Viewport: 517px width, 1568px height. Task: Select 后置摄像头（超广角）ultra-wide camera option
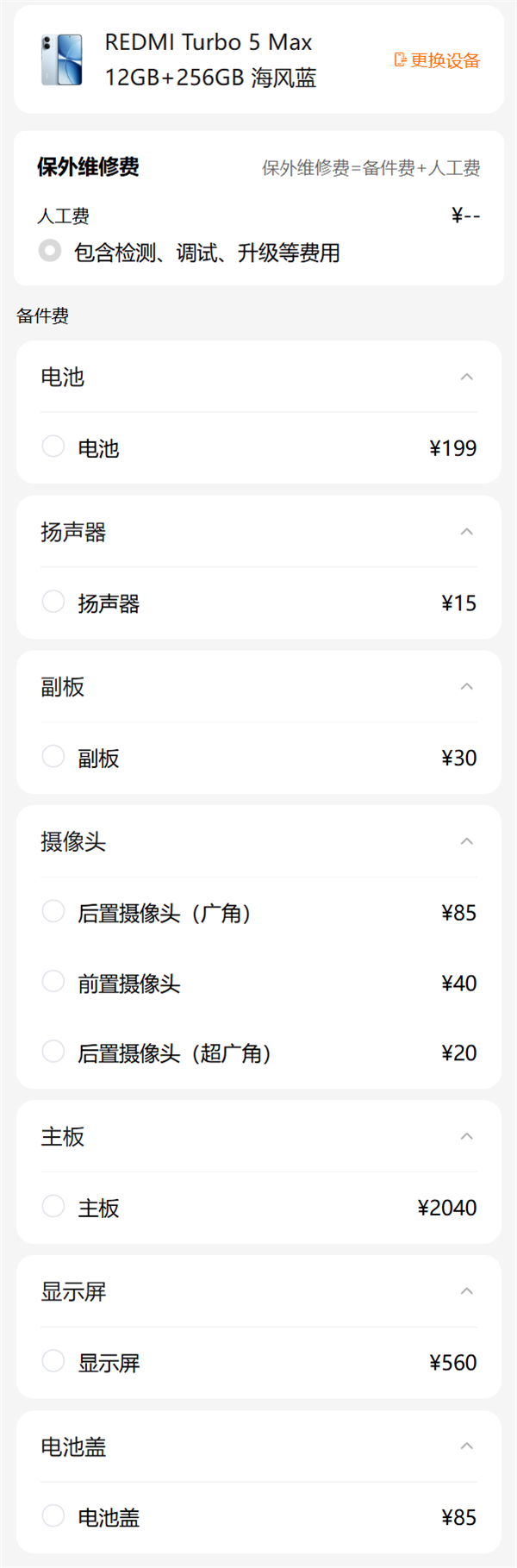[53, 1051]
